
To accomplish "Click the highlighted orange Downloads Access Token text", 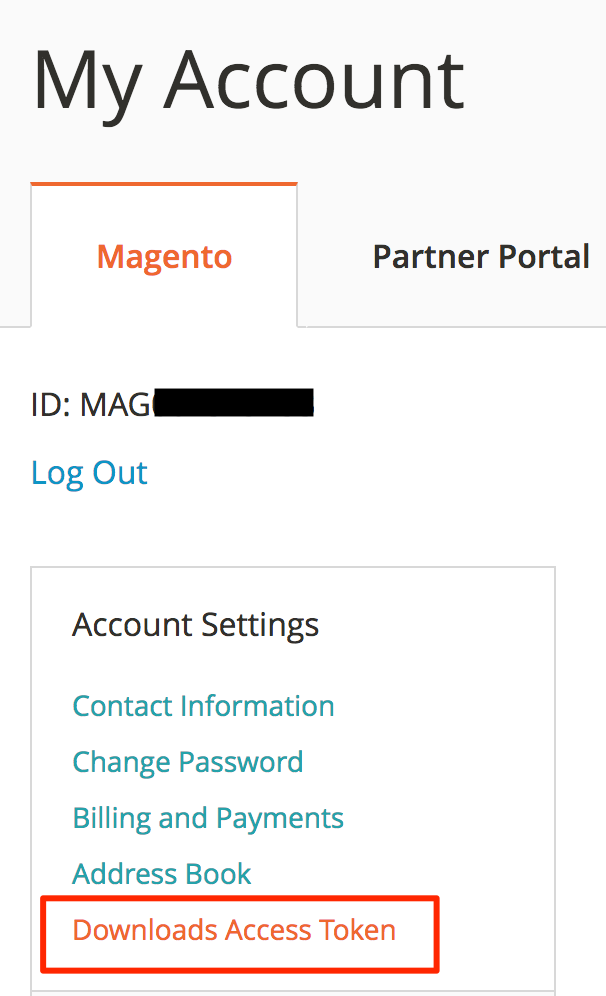I will tap(234, 930).
